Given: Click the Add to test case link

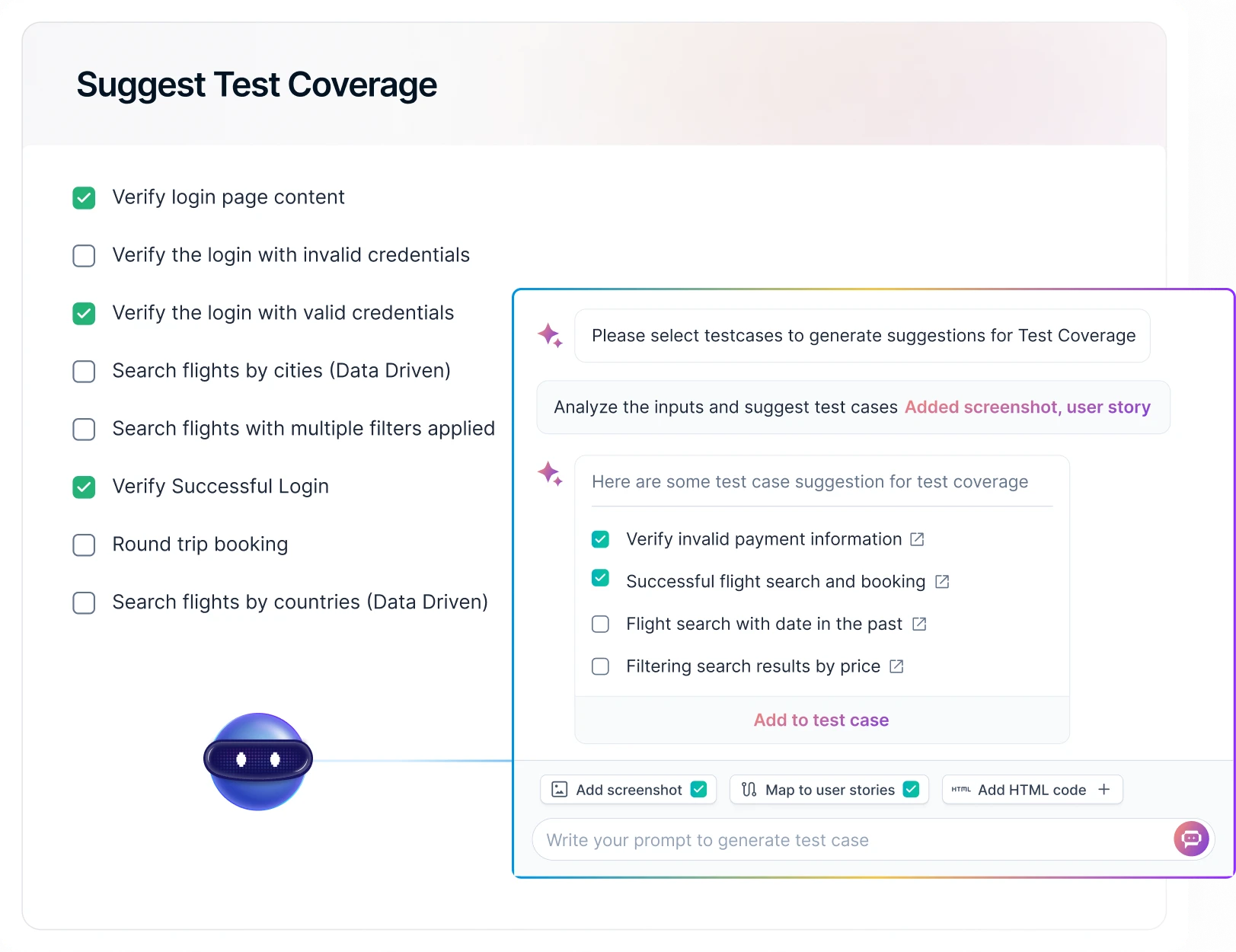Looking at the screenshot, I should tap(821, 720).
